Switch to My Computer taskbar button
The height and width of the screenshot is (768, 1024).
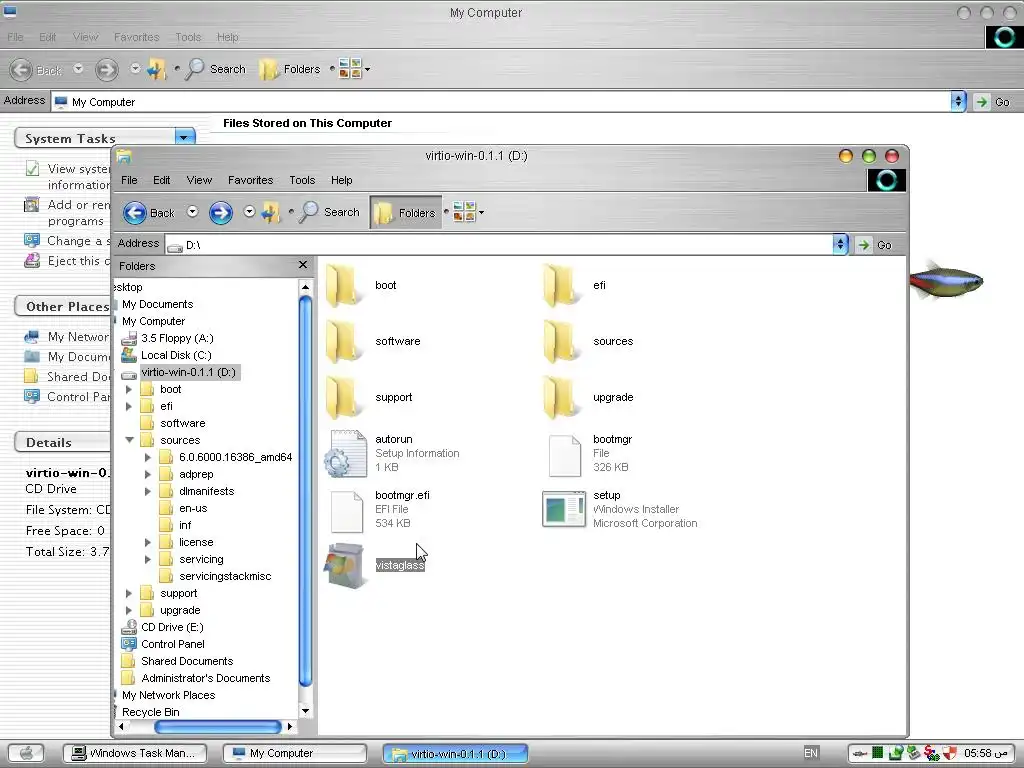click(x=295, y=753)
